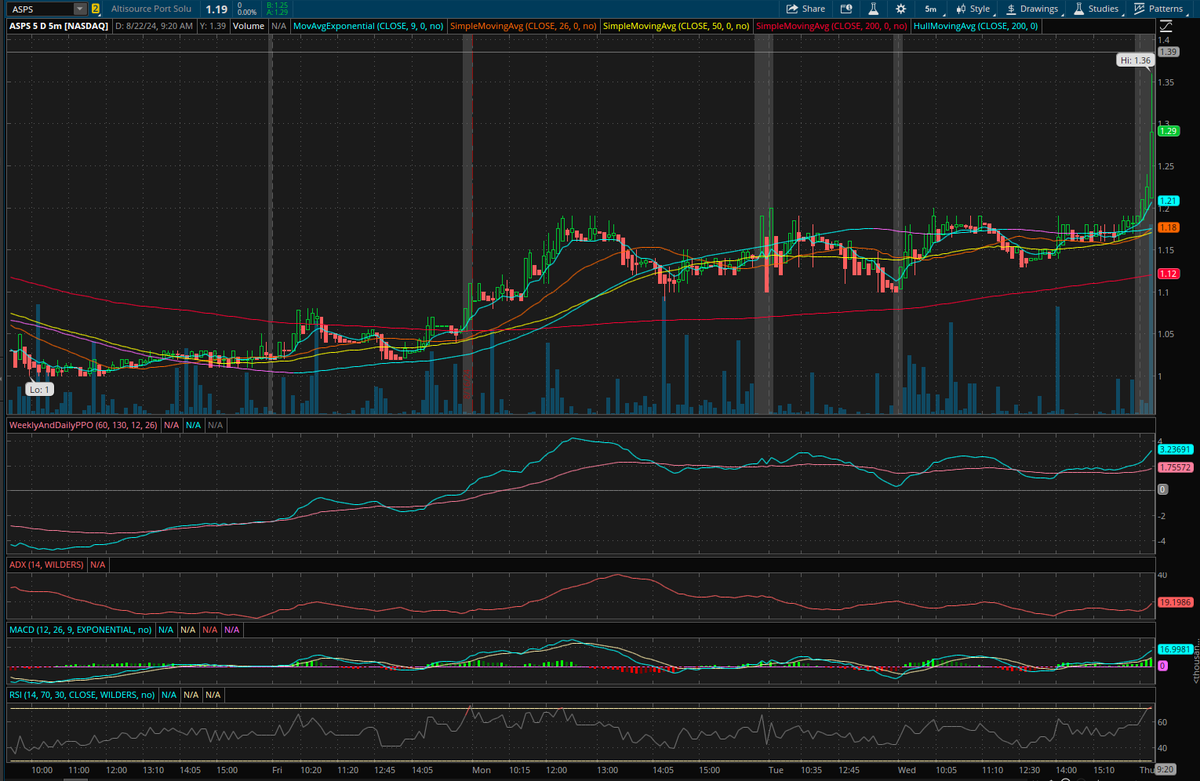Click the orange 1.18 SMA axis tag
Screen dimensions: 1200x781
(x=1168, y=228)
